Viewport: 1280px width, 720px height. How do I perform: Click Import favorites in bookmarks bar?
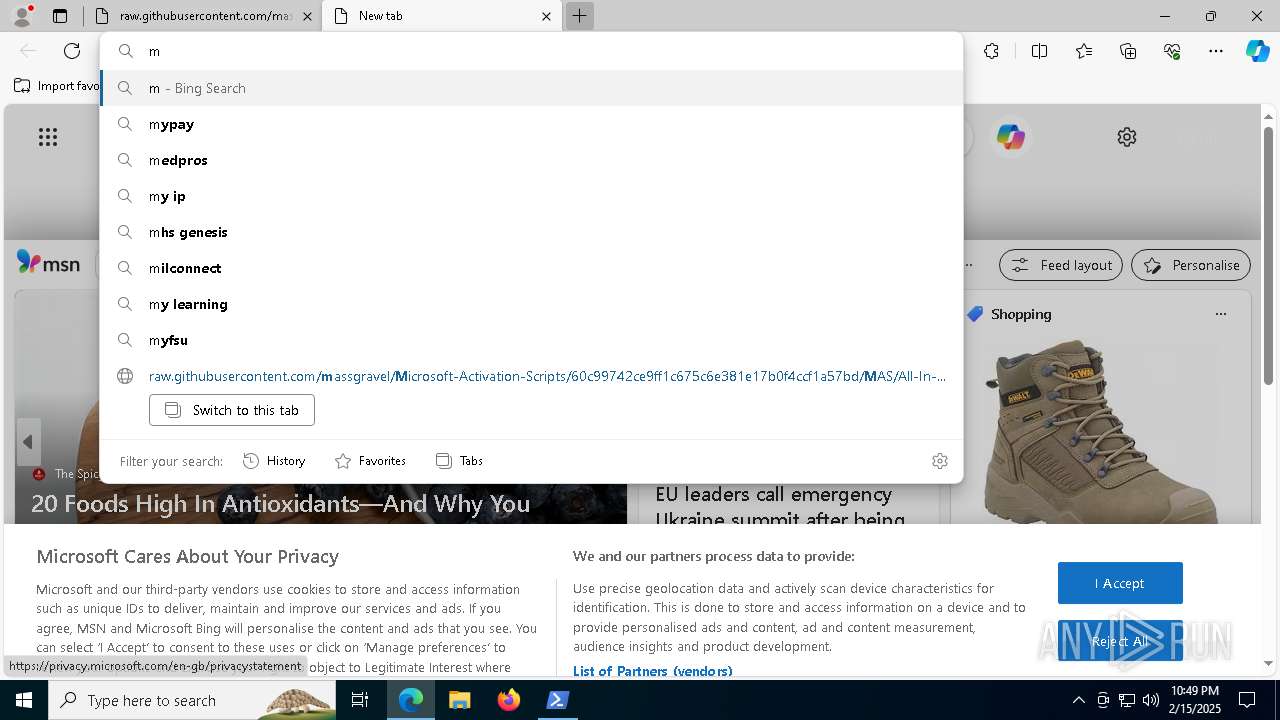point(56,86)
